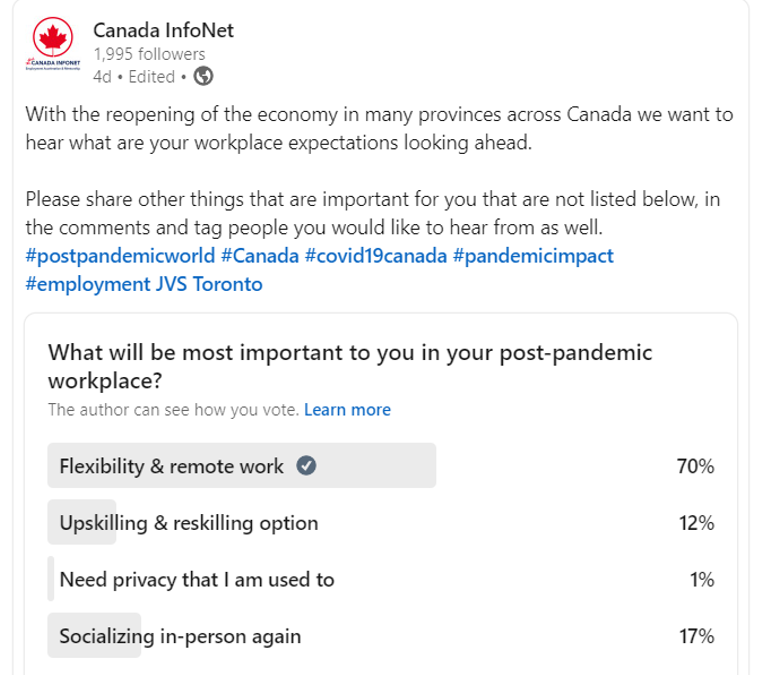Click the Canada InfoNet maple leaf logo
760x675 pixels.
point(53,44)
